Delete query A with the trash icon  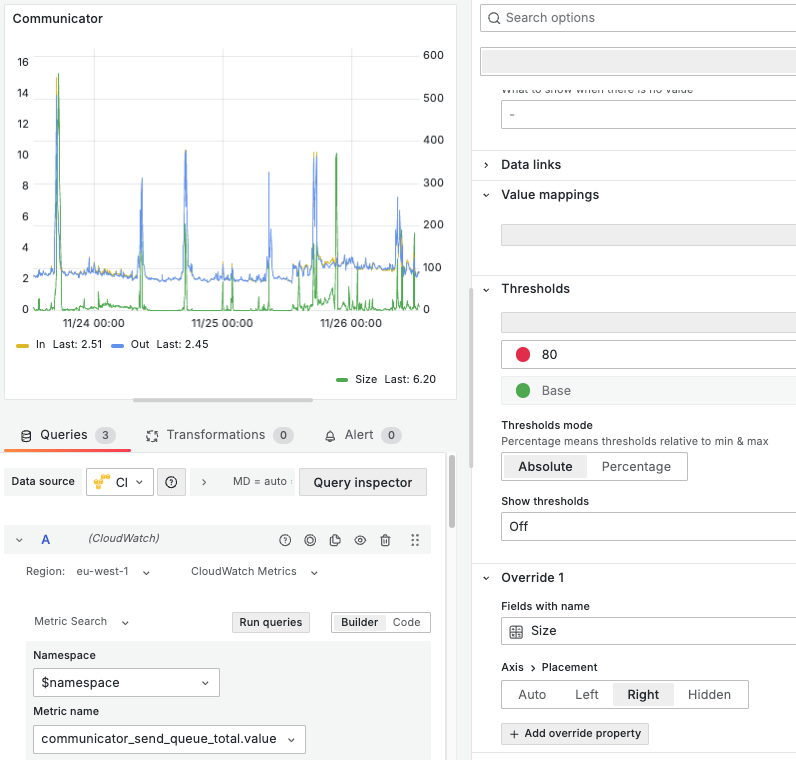(x=385, y=540)
